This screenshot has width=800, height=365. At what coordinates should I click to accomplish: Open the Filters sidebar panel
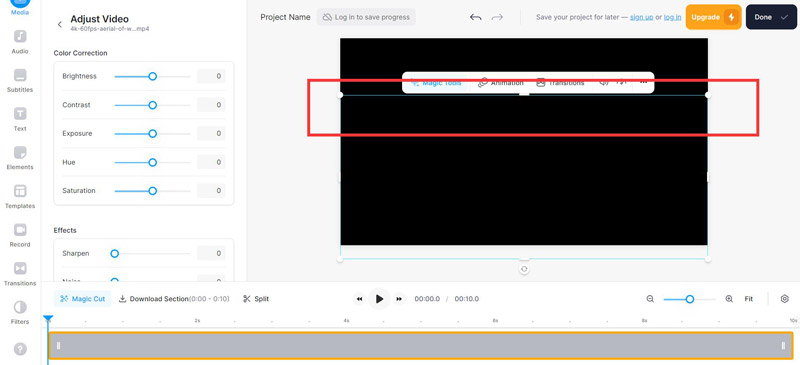pos(20,312)
